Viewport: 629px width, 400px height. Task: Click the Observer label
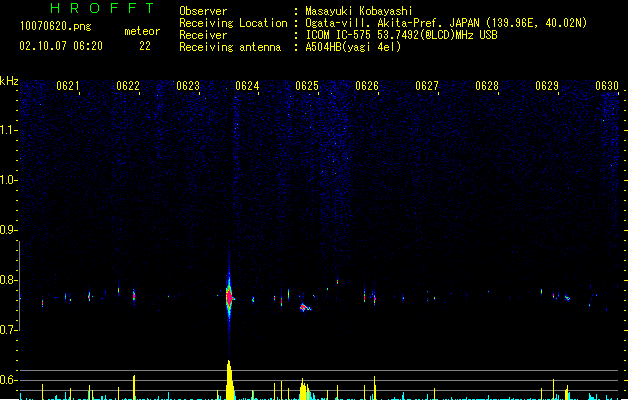203,11
